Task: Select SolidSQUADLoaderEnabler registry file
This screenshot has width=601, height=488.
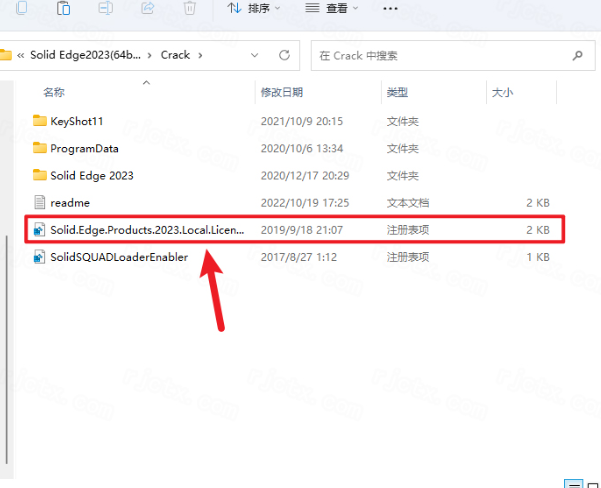Action: pyautogui.click(x=119, y=257)
